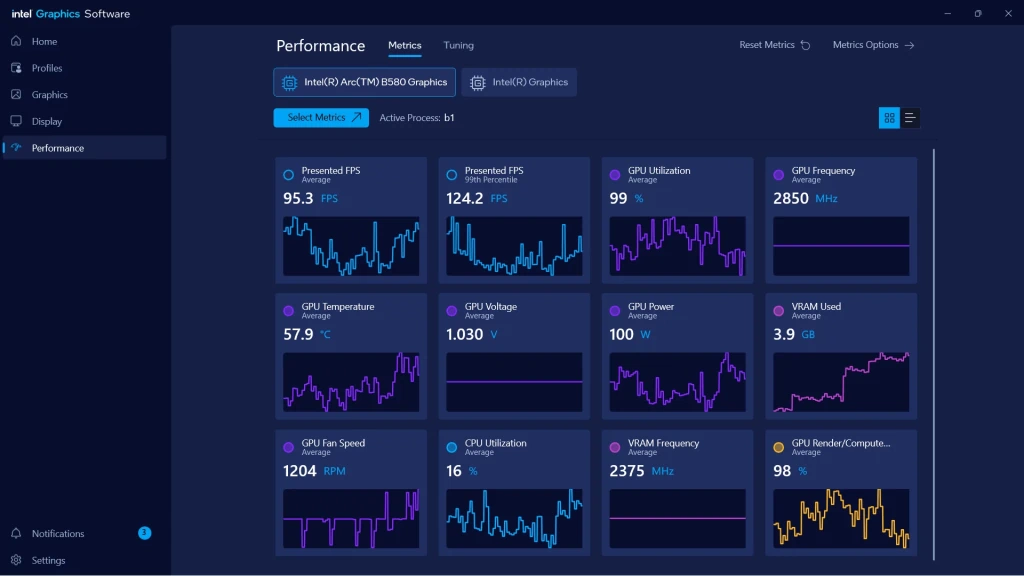Click the GPU Render/Compute graph
The height and width of the screenshot is (576, 1024).
pos(841,519)
